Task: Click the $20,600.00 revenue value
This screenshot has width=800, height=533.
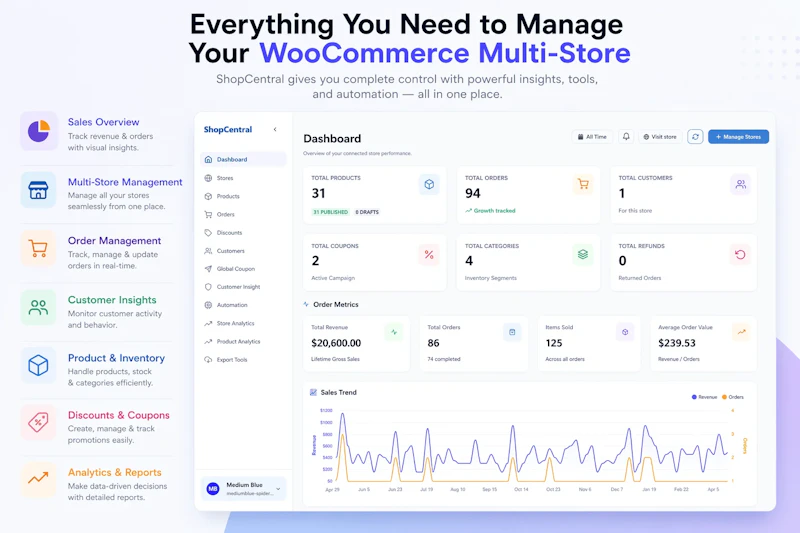Action: (336, 343)
